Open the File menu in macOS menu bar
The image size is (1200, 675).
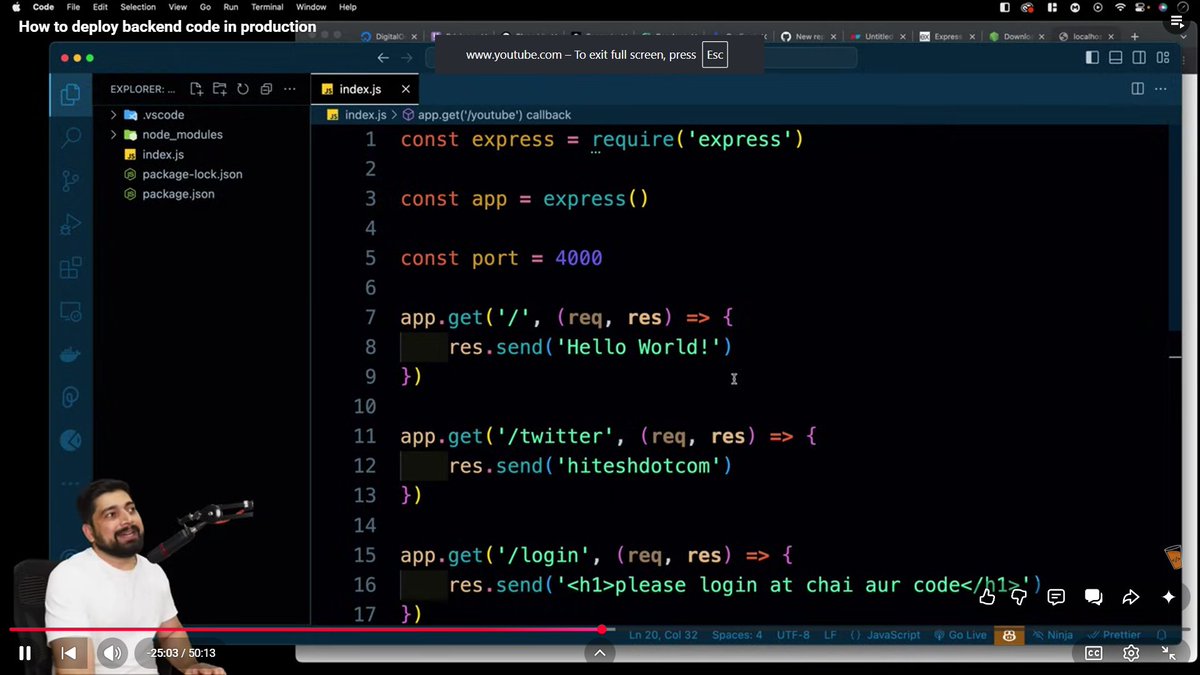pos(74,7)
